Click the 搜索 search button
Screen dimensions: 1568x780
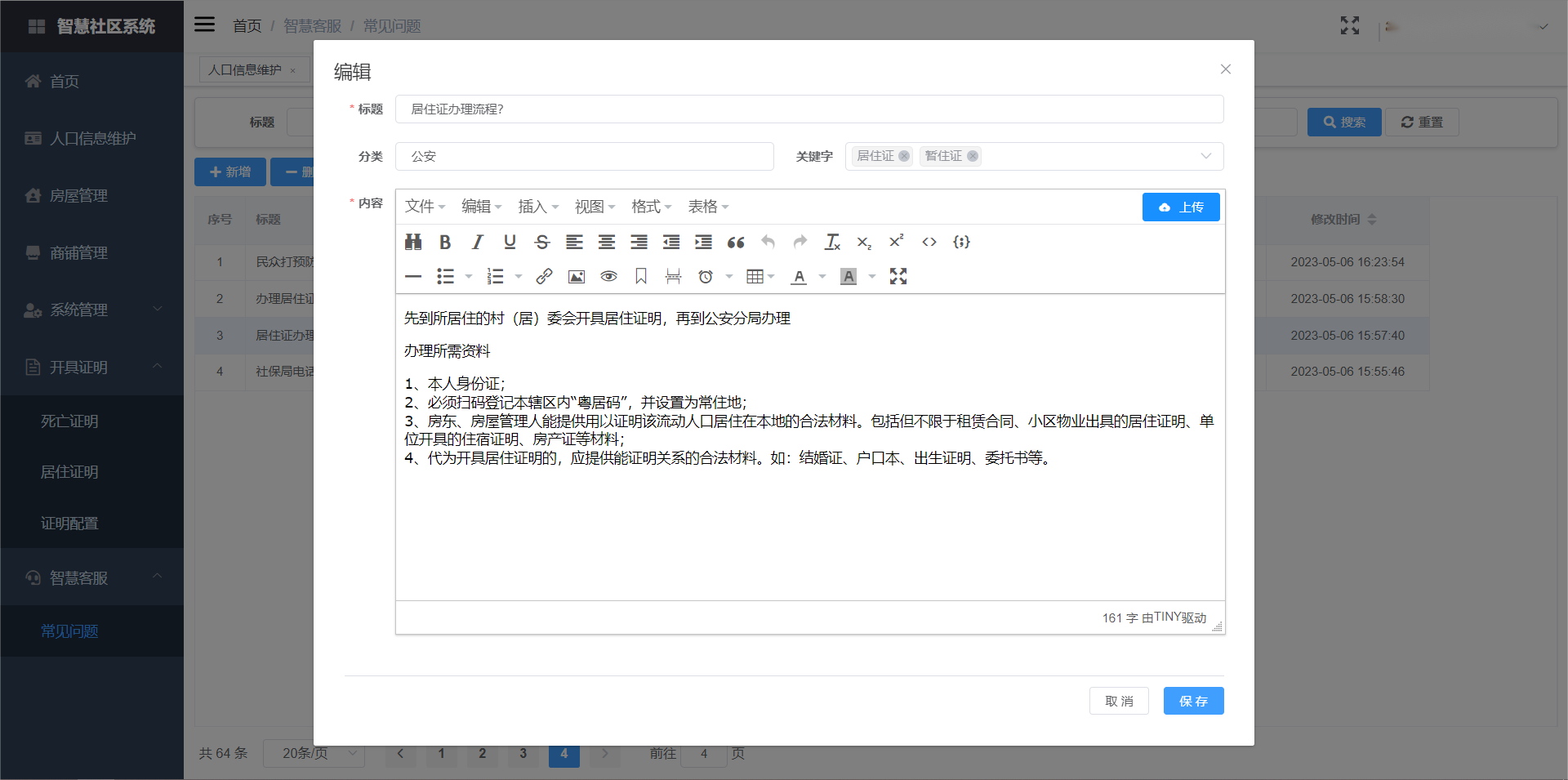(1344, 122)
